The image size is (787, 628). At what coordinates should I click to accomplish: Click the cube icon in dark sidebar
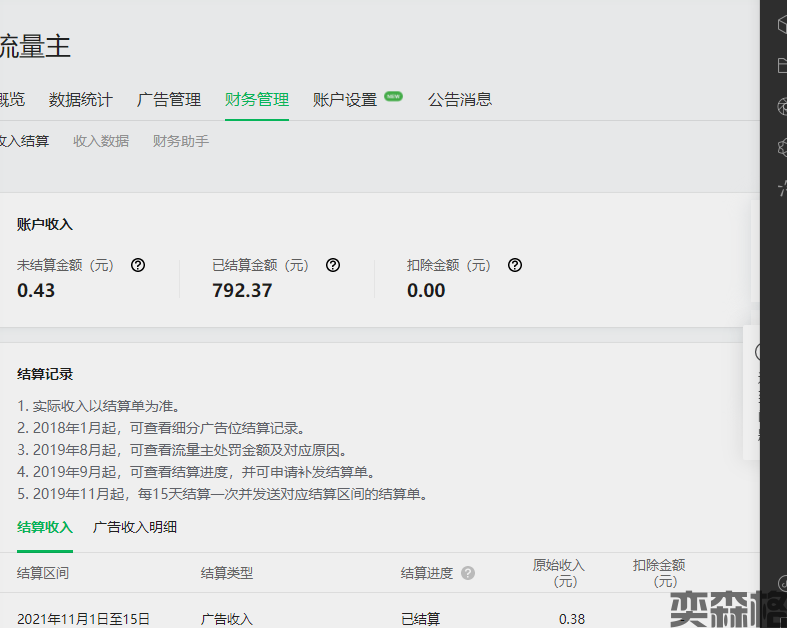(x=781, y=25)
